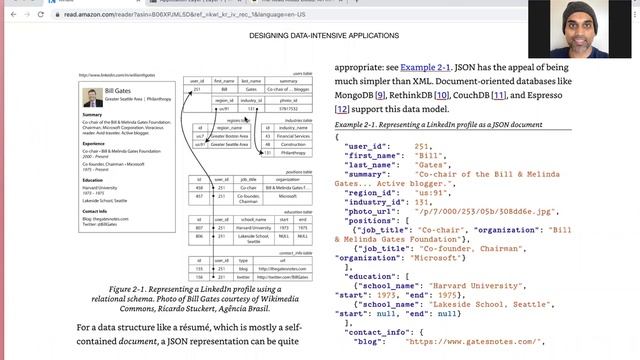Click the "last_name": "Gates" JSON line
The width and height of the screenshot is (640, 360).
[x=398, y=165]
